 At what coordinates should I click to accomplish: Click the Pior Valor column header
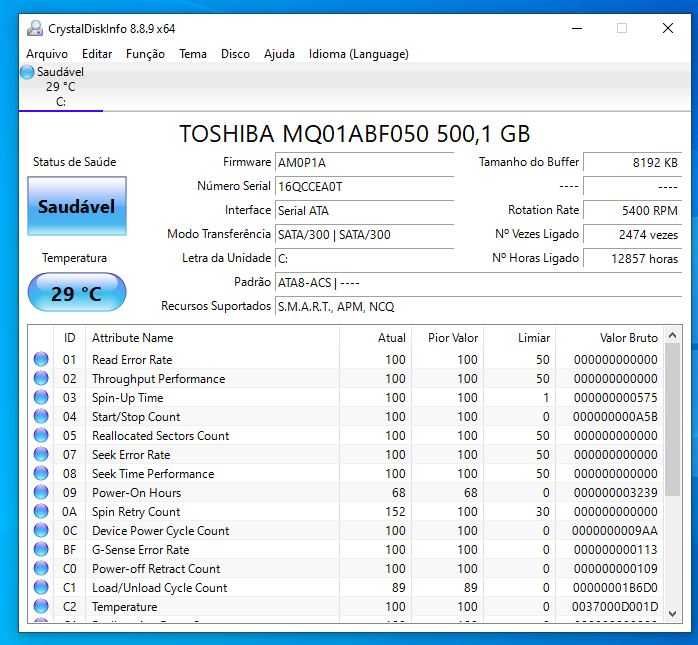pyautogui.click(x=447, y=338)
